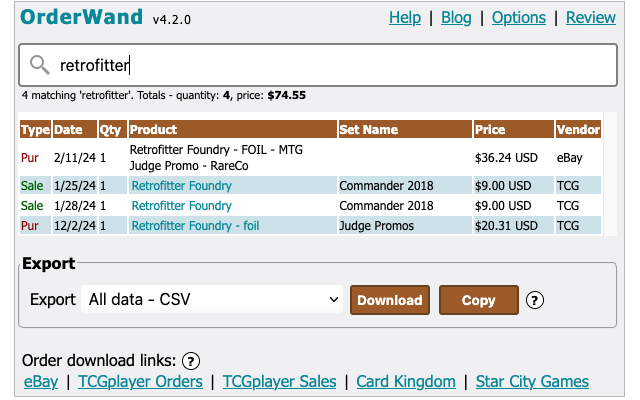This screenshot has width=640, height=400.
Task: Open the Help link in header
Action: pos(404,18)
